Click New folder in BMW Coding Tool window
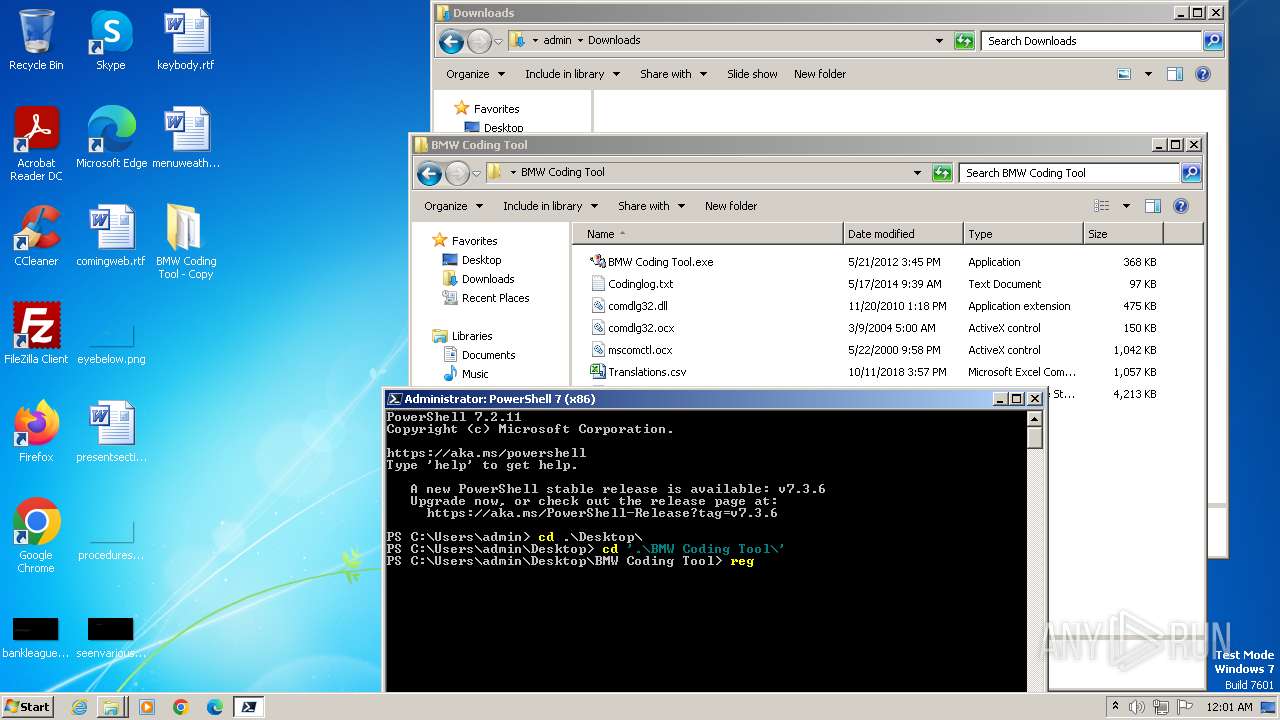Screen dimensions: 1280x720 point(731,206)
